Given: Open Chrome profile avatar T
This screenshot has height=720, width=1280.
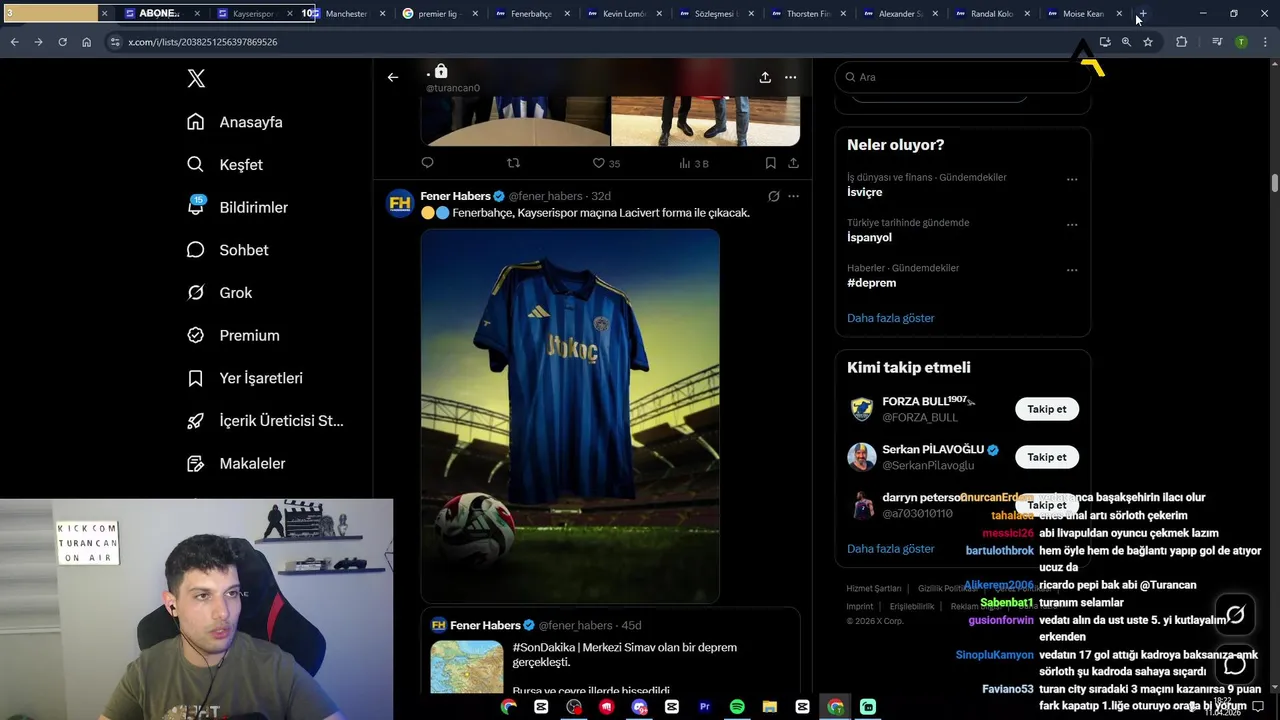Looking at the screenshot, I should 1241,42.
